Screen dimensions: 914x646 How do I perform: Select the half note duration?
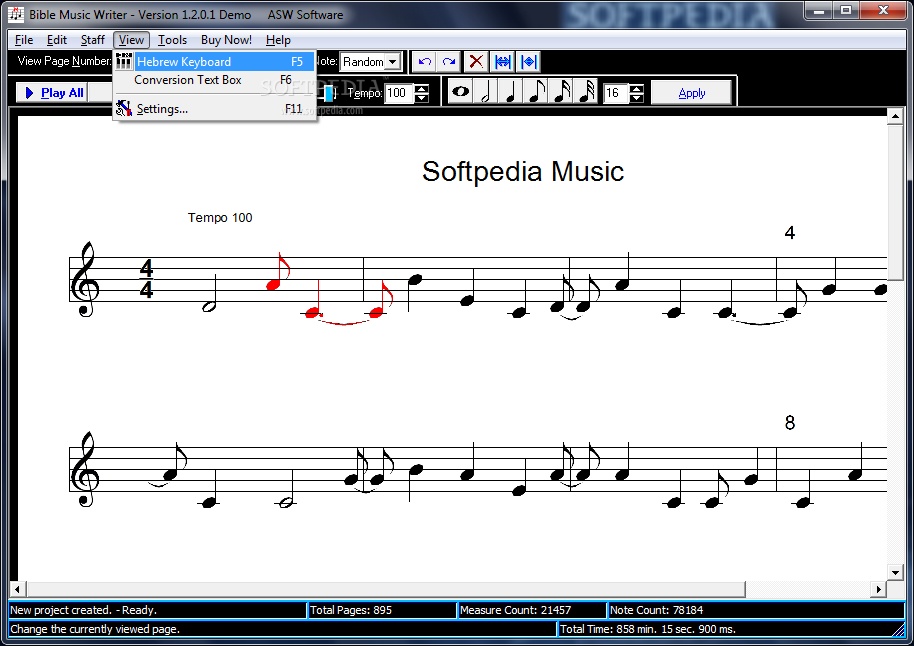[486, 92]
